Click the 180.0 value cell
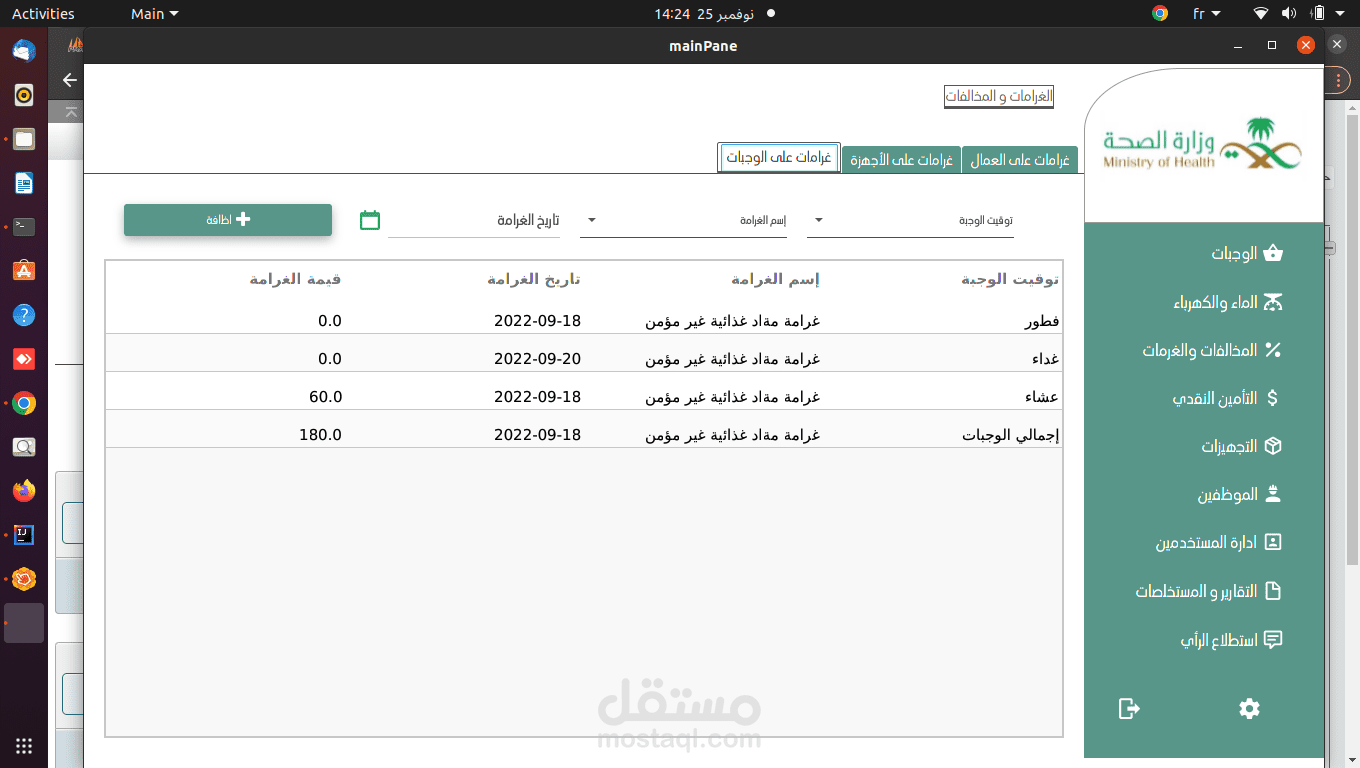Screen dimensions: 1360x768 pos(320,435)
